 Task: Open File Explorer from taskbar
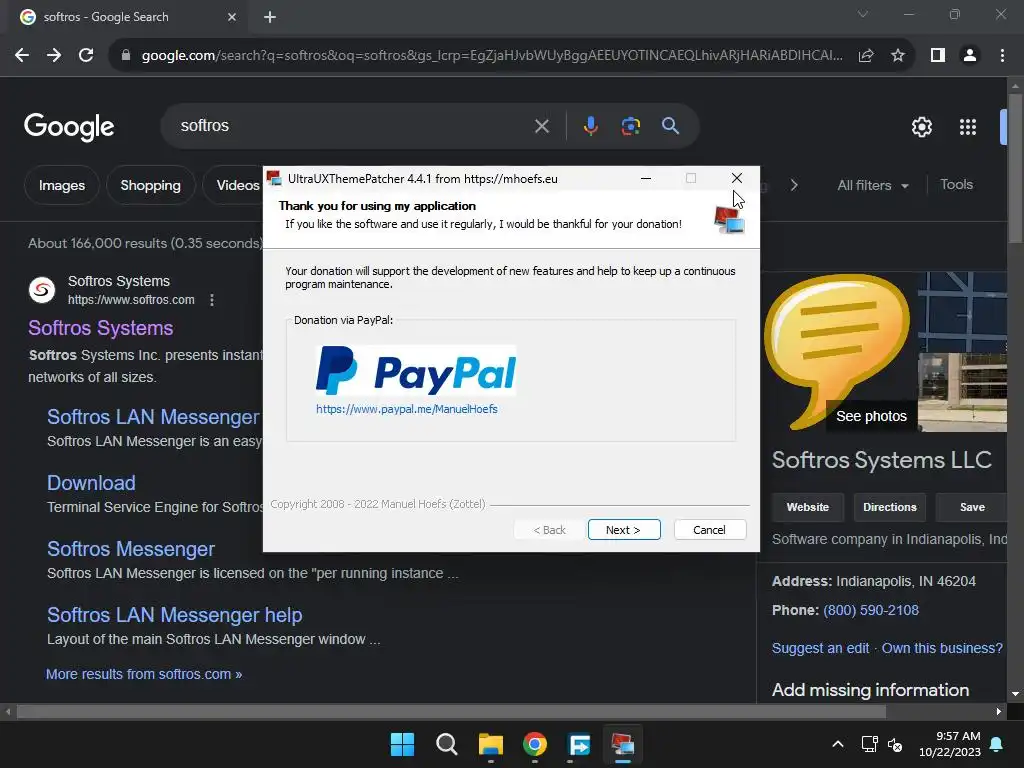click(x=490, y=744)
